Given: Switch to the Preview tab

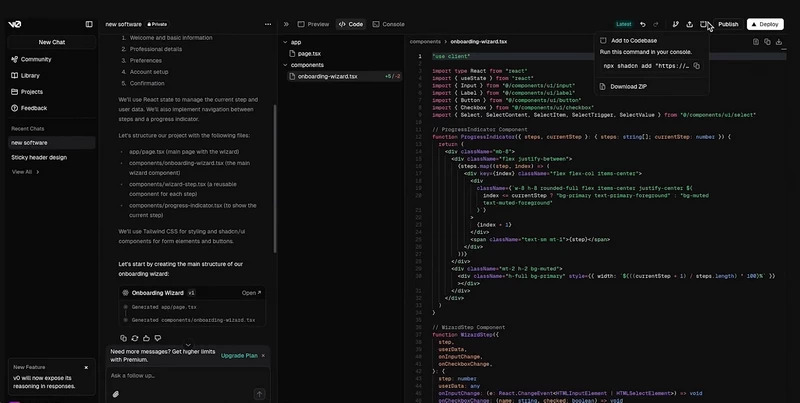Looking at the screenshot, I should pyautogui.click(x=313, y=24).
